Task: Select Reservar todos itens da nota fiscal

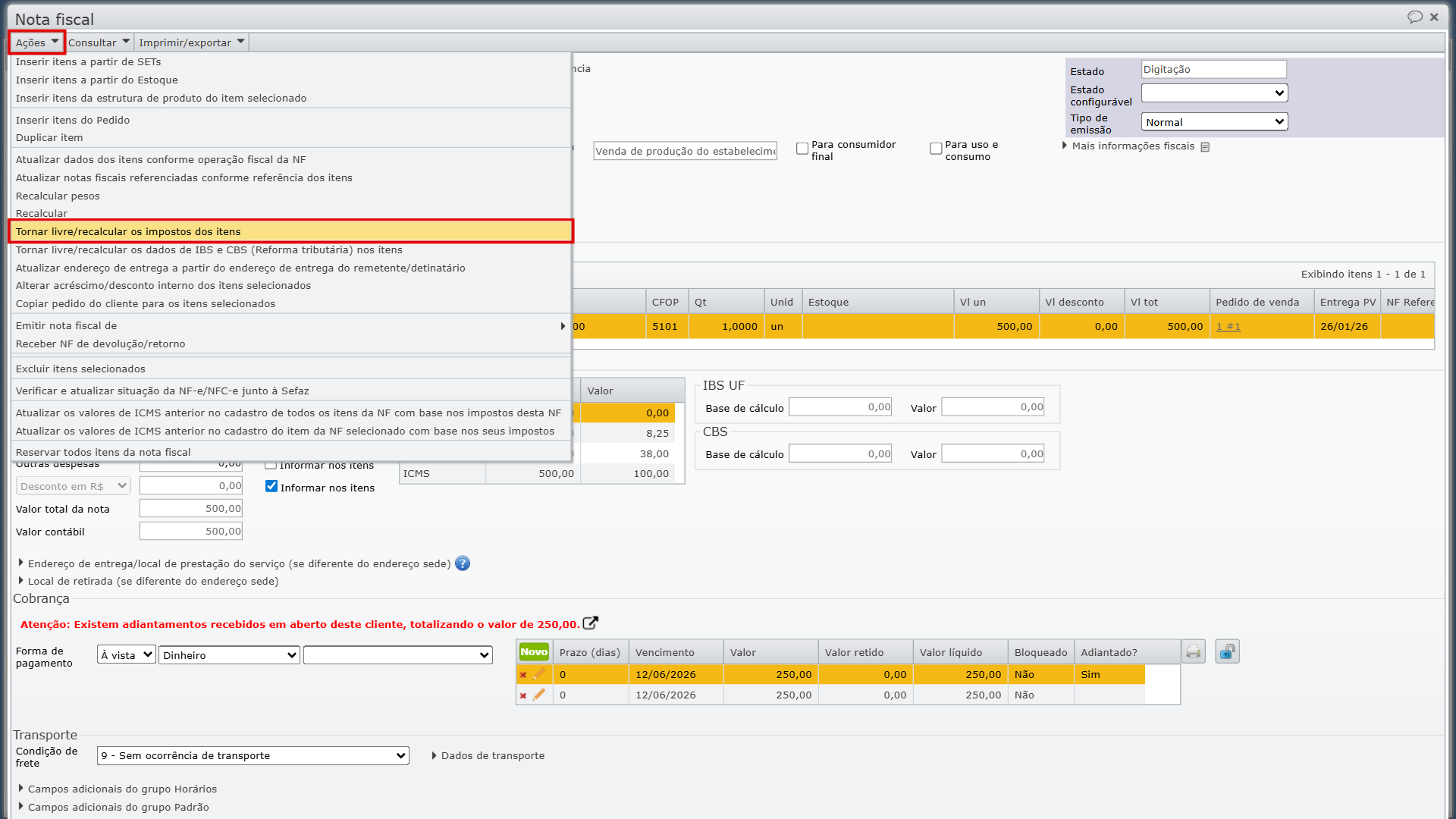Action: point(290,452)
